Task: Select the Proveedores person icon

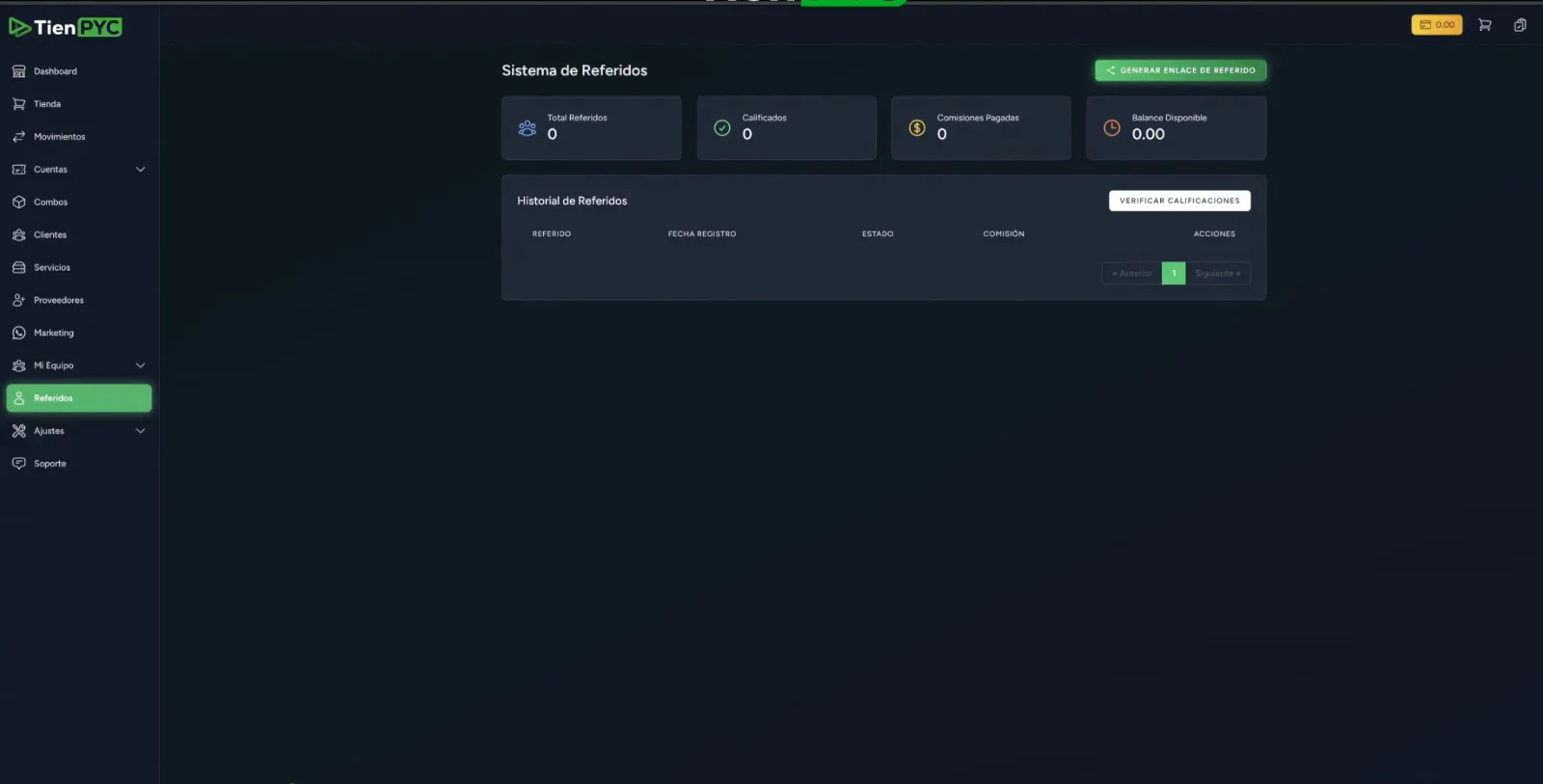Action: pos(18,301)
